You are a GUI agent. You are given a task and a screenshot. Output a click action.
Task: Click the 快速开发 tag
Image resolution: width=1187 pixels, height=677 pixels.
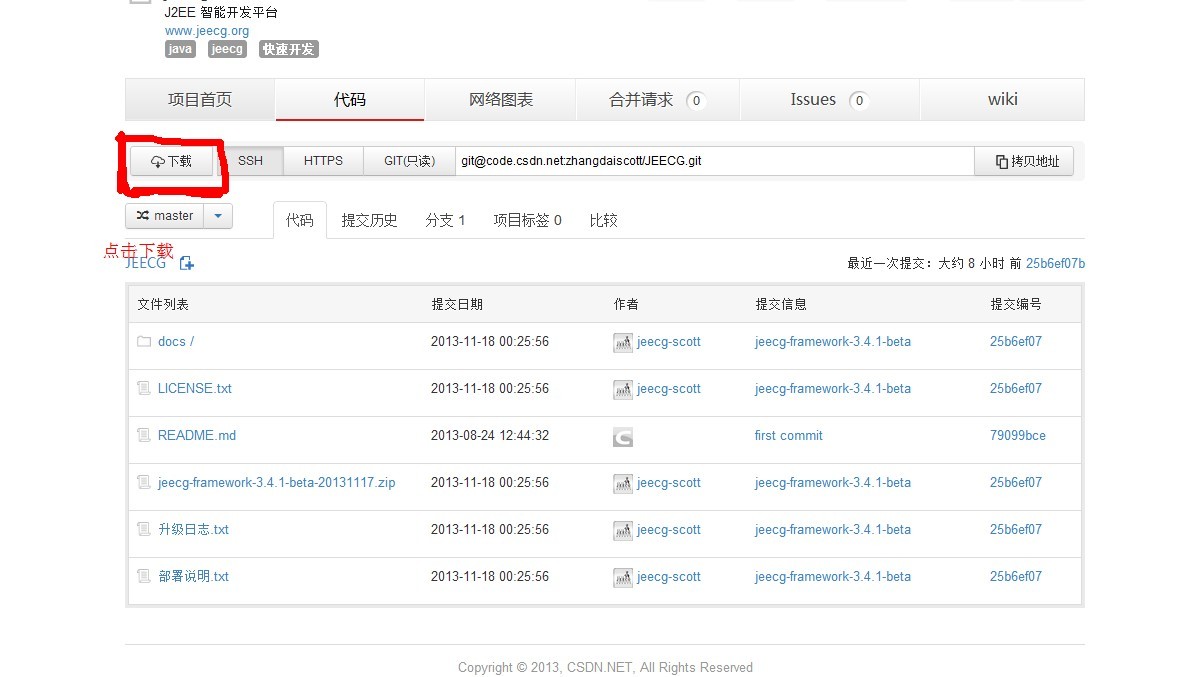pyautogui.click(x=288, y=49)
